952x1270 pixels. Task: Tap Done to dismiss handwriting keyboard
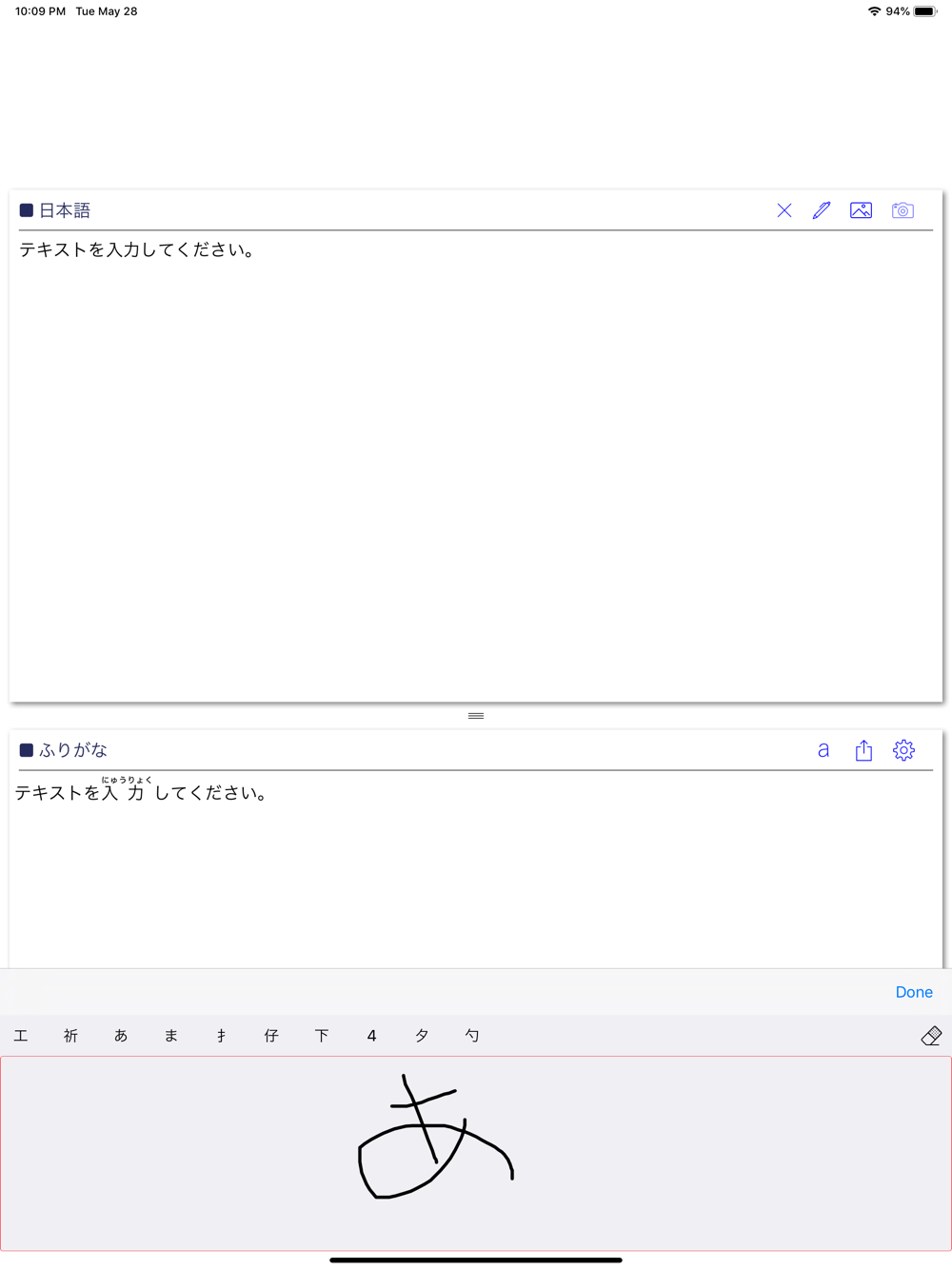point(914,992)
